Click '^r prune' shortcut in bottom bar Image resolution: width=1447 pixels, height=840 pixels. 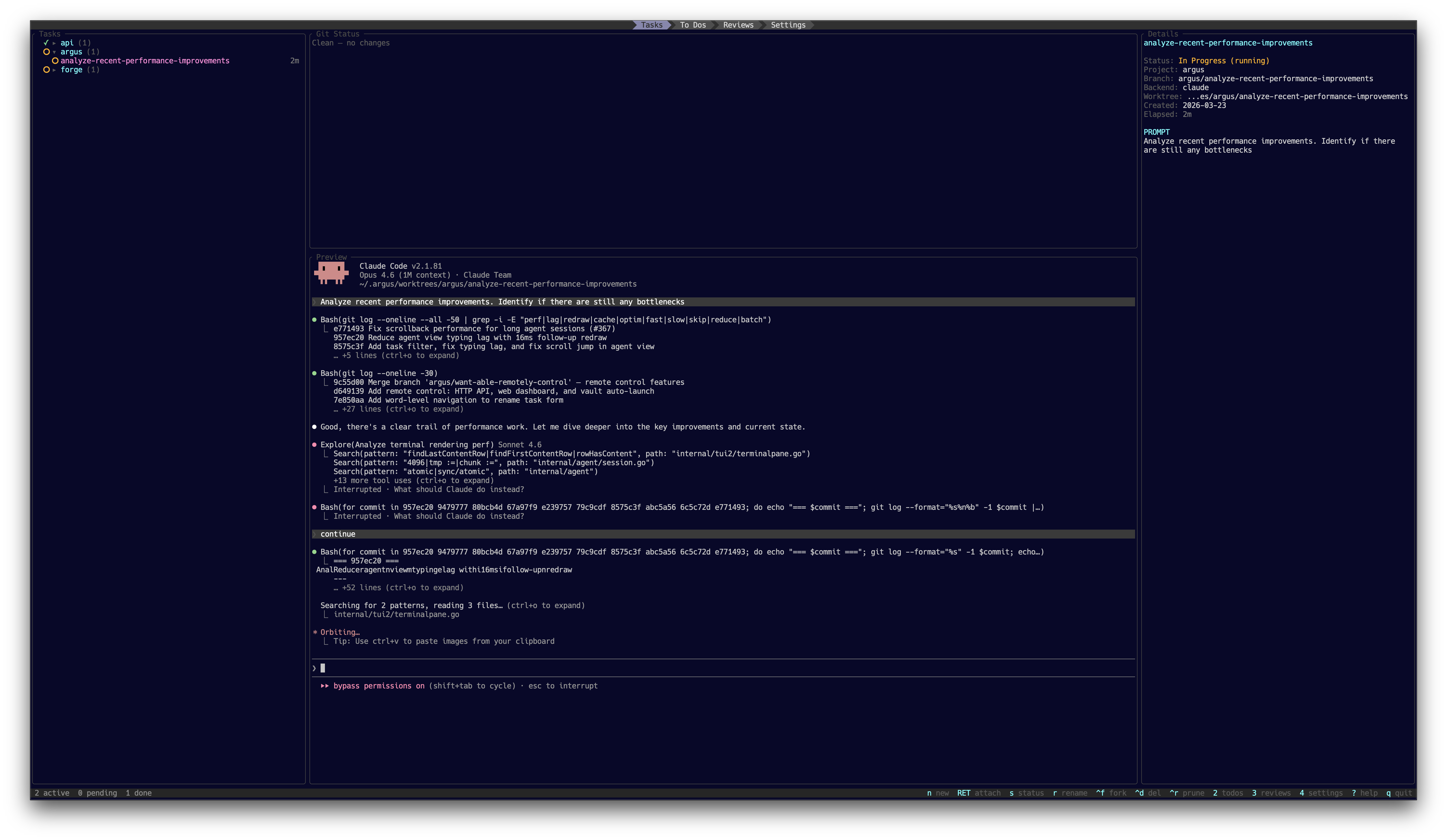1187,793
